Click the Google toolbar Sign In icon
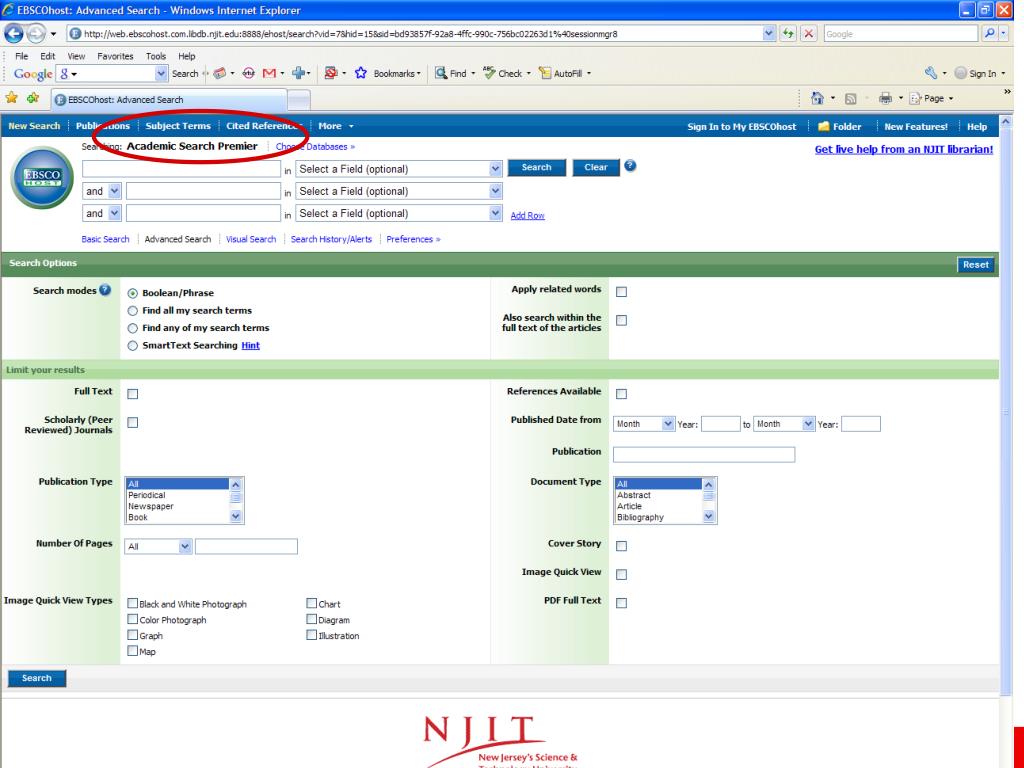The height and width of the screenshot is (768, 1024). [960, 73]
